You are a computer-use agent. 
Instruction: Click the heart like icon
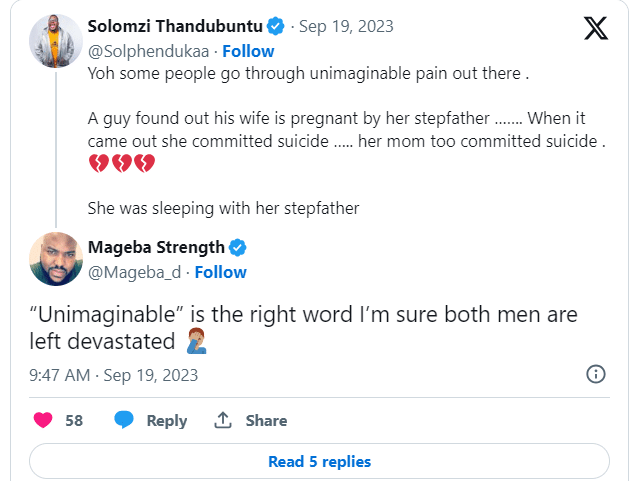[43, 420]
